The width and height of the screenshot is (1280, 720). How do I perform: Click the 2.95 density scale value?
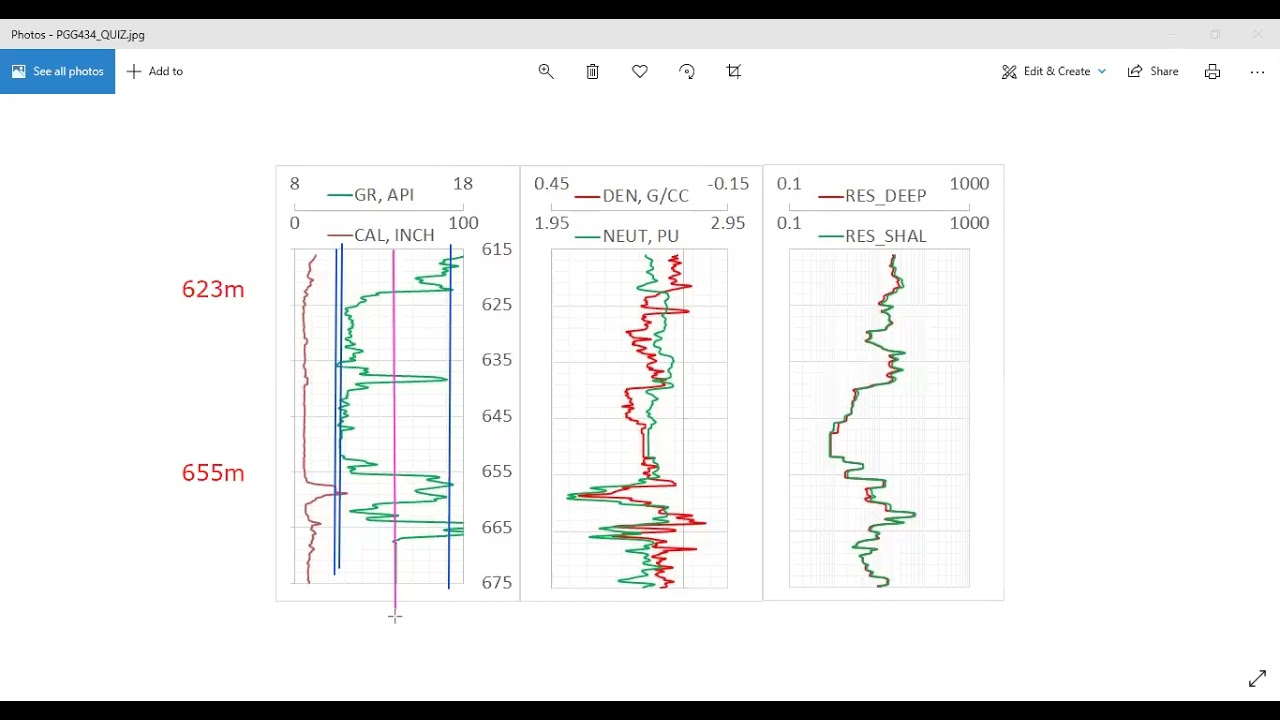[728, 223]
